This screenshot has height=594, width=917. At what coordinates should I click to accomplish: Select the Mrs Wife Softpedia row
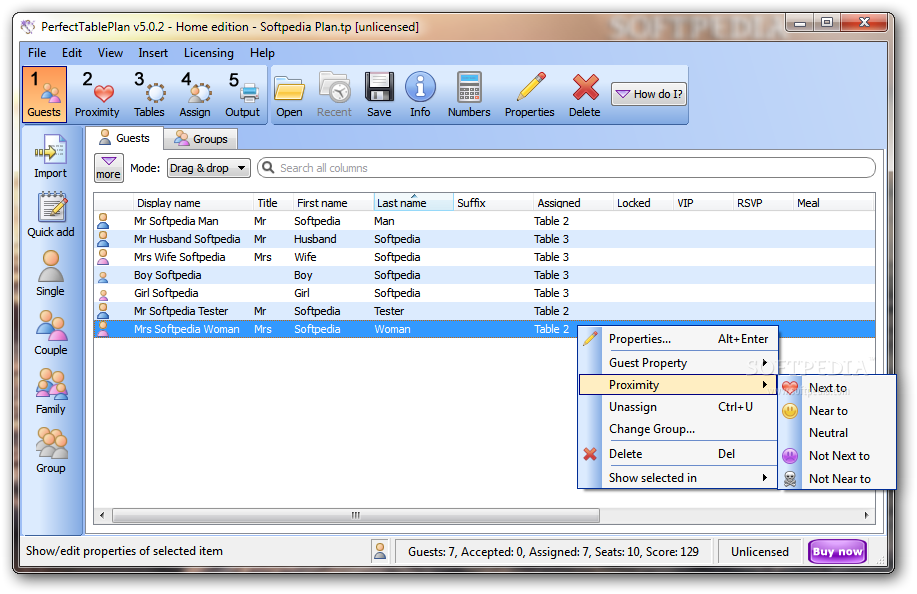pyautogui.click(x=484, y=257)
